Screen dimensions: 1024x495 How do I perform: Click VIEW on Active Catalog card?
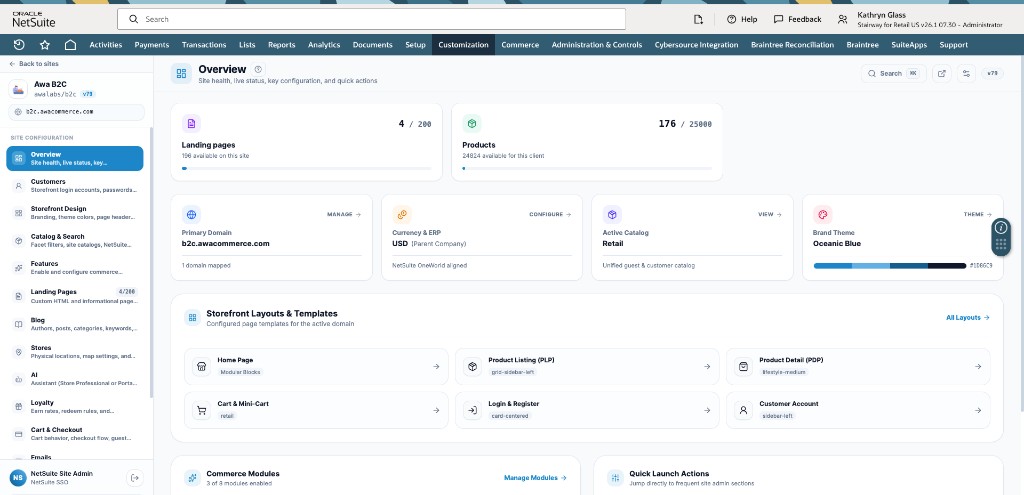click(770, 214)
